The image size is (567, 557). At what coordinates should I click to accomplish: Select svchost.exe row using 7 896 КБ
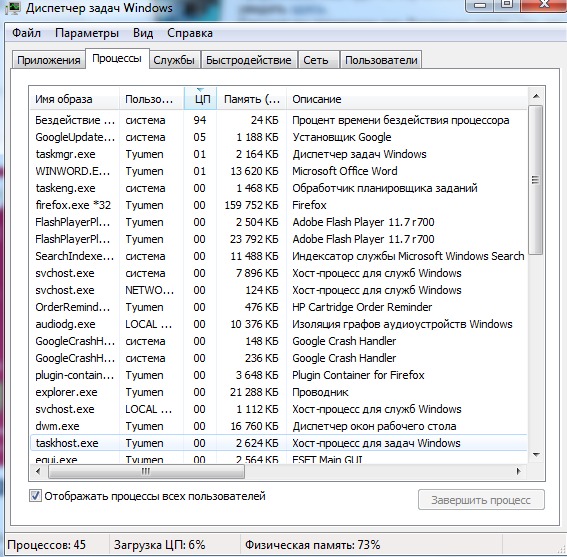[278, 273]
